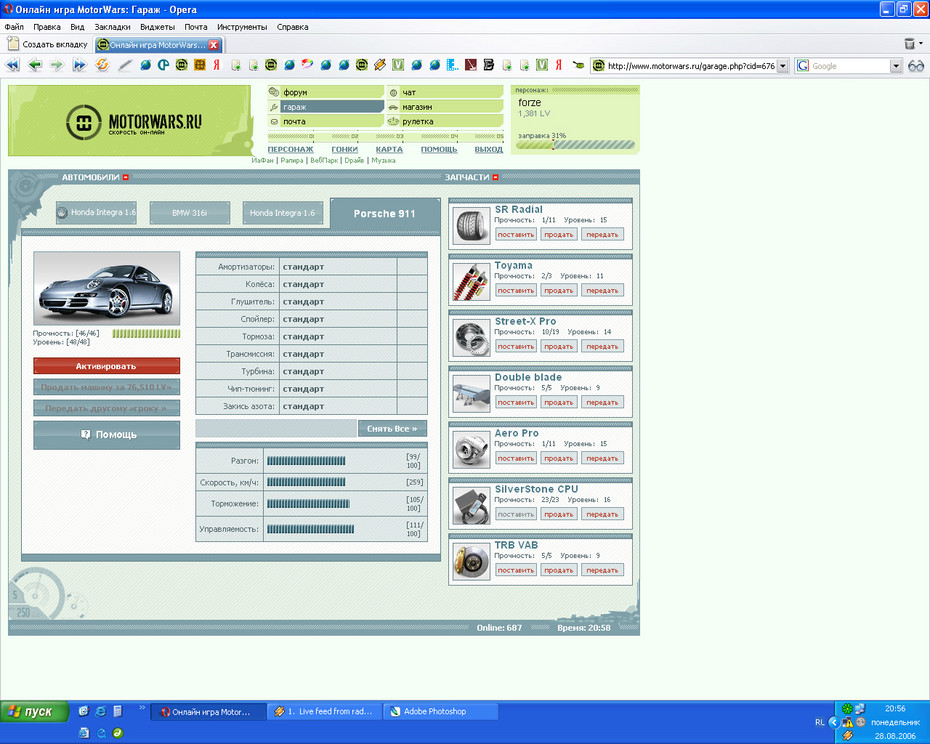930x744 pixels.
Task: Open the магазин menu item
Action: click(445, 107)
